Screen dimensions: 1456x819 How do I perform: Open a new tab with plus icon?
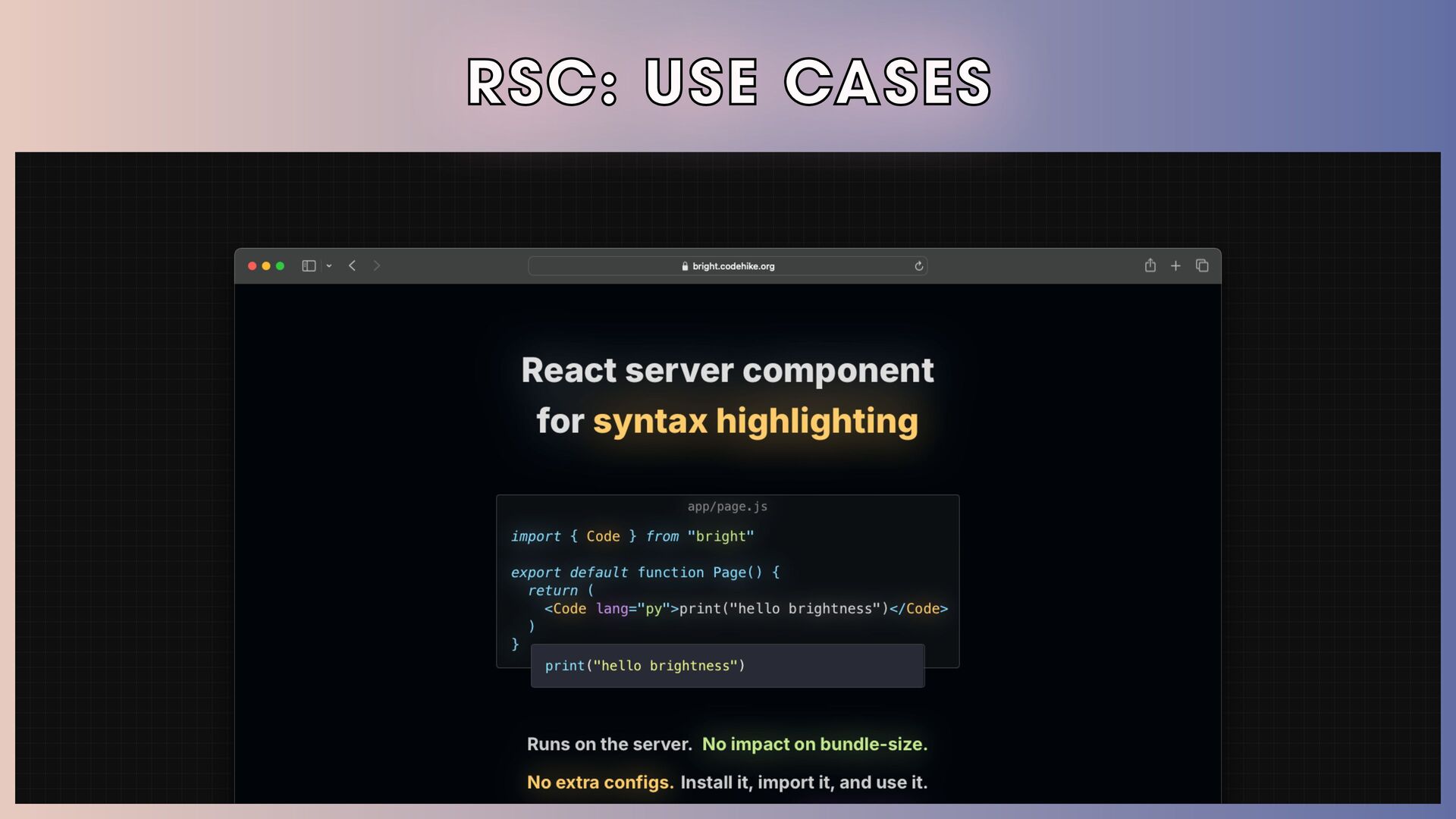1175,266
